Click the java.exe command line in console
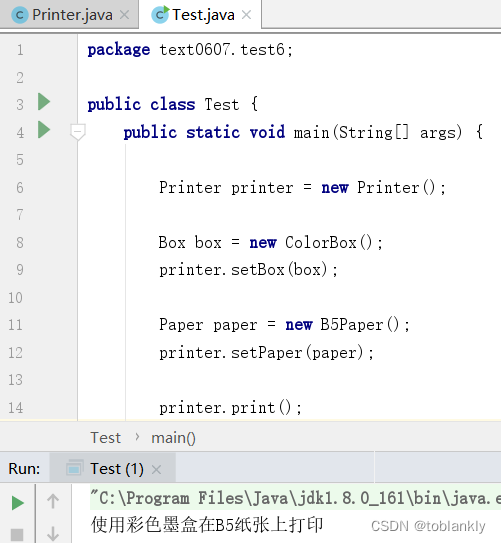Screen dimensions: 501x543 [295, 499]
